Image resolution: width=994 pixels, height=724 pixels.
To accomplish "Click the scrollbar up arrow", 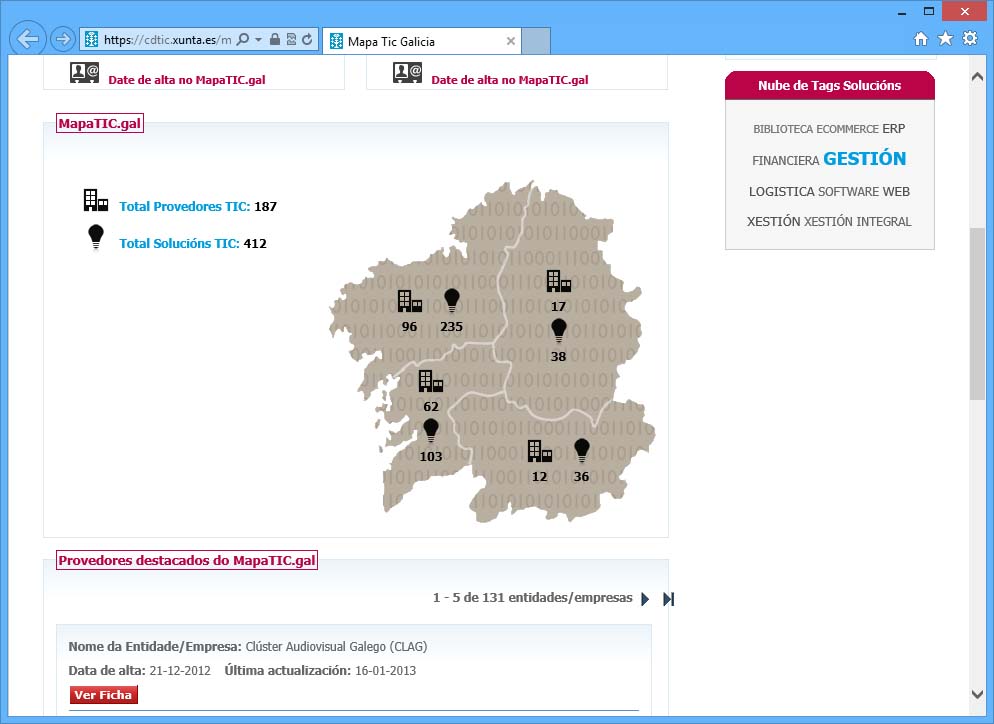I will (977, 77).
